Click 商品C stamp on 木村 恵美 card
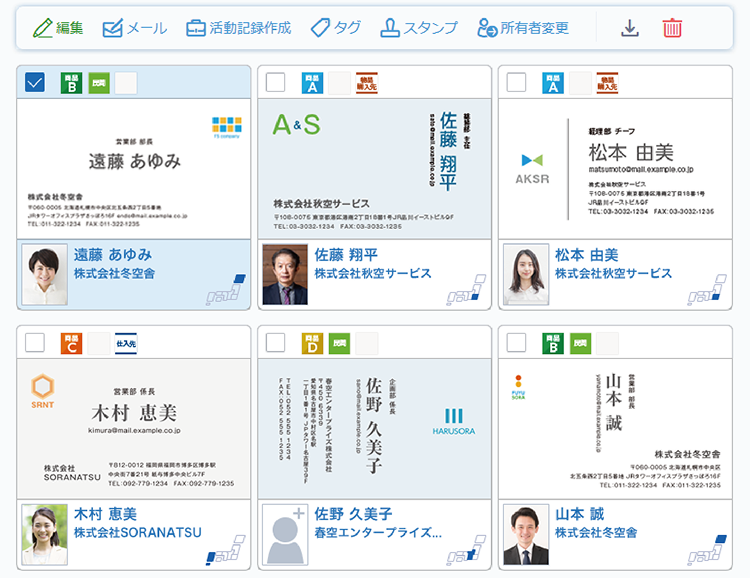This screenshot has height=578, width=750. tap(71, 344)
